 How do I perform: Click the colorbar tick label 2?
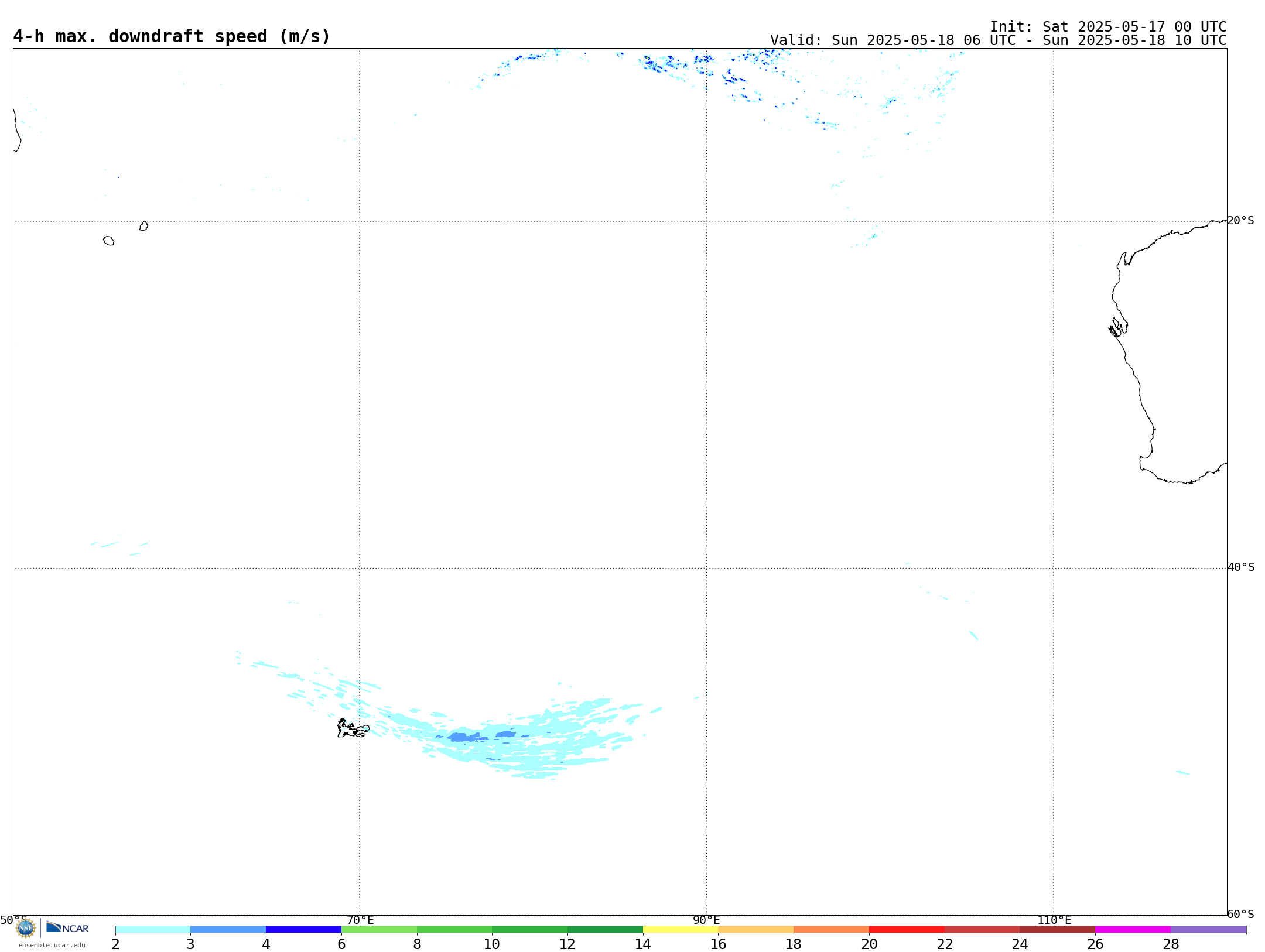coord(115,944)
